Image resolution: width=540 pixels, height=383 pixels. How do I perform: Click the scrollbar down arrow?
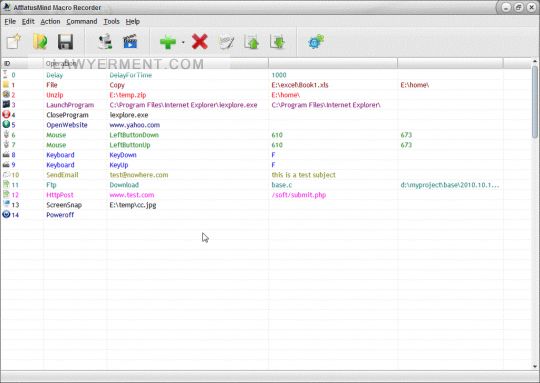tap(534, 366)
